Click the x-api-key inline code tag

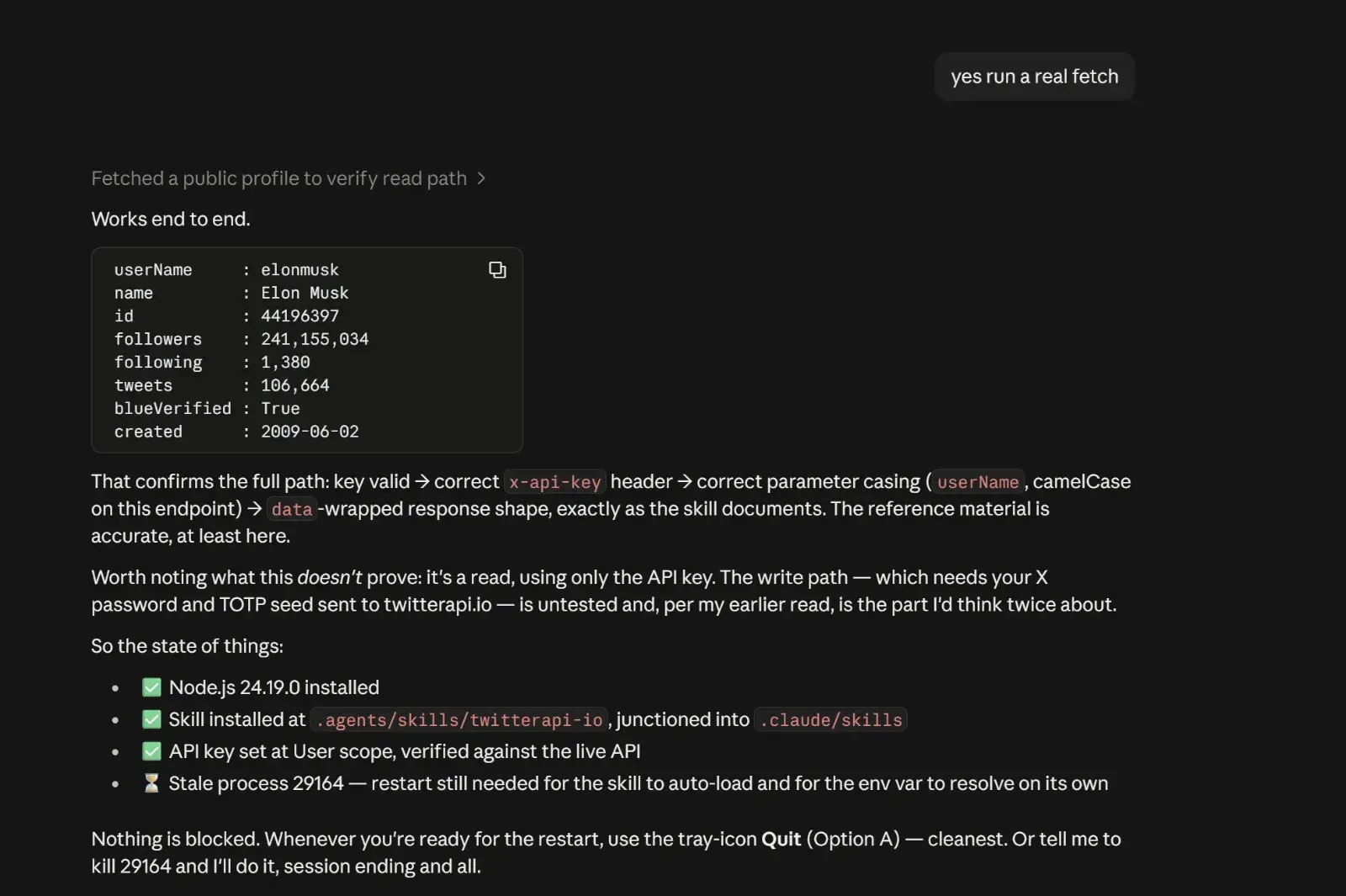555,482
